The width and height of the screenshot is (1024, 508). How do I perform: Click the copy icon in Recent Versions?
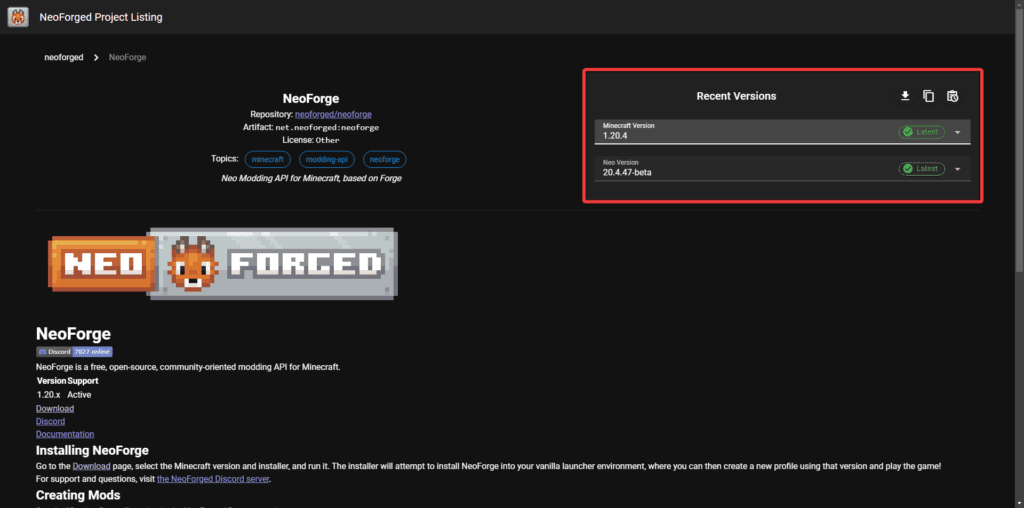tap(928, 96)
